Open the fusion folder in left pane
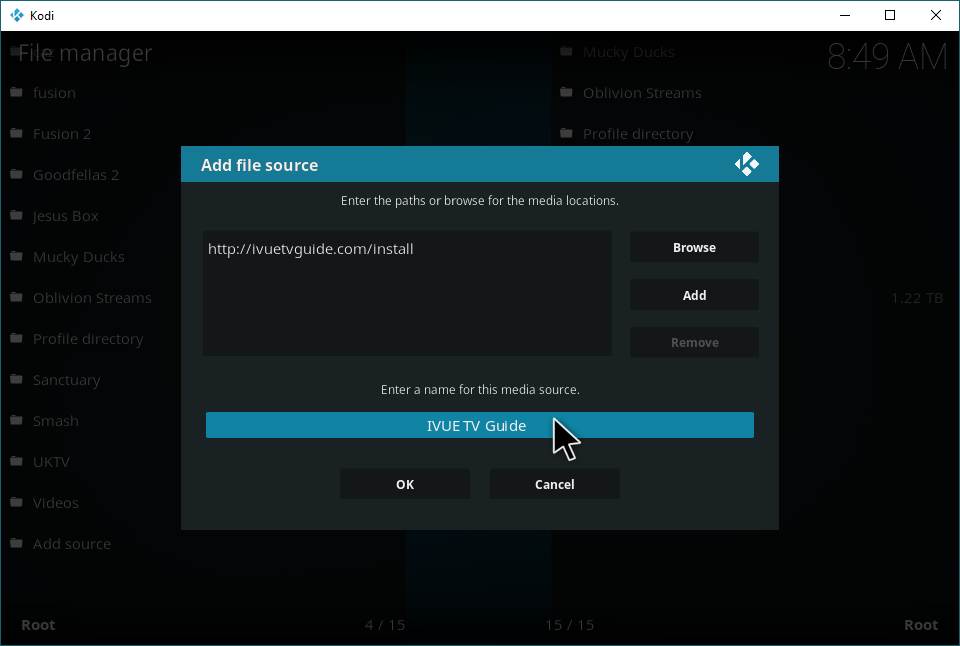The height and width of the screenshot is (646, 960). coord(54,93)
